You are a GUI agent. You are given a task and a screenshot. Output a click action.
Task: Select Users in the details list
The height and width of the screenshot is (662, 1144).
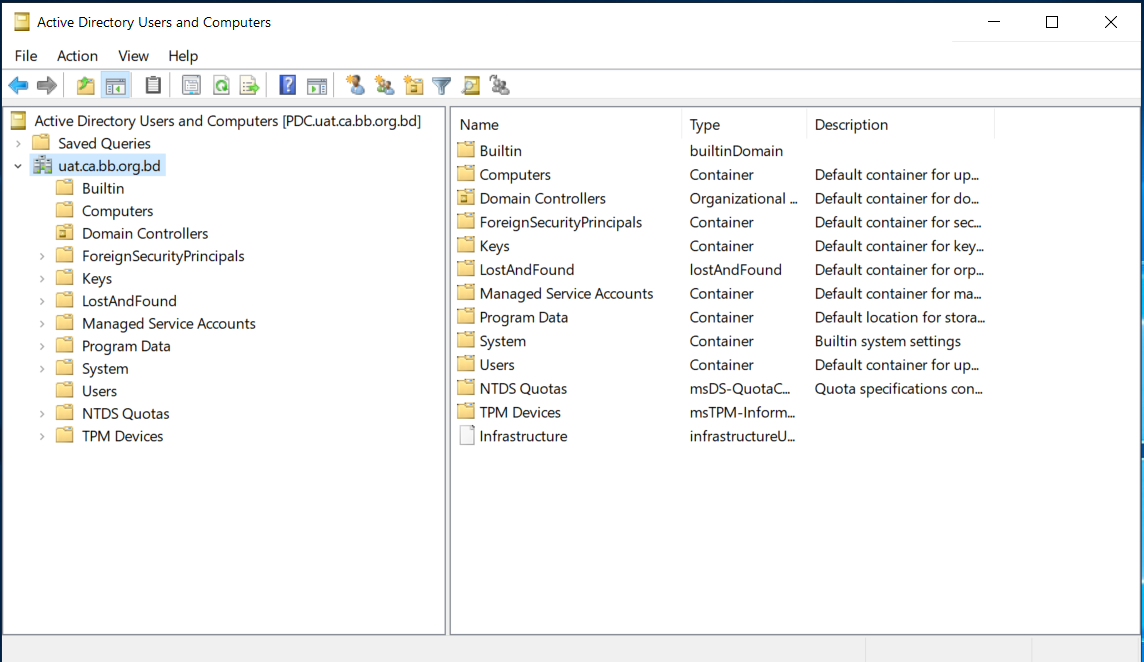tap(497, 364)
